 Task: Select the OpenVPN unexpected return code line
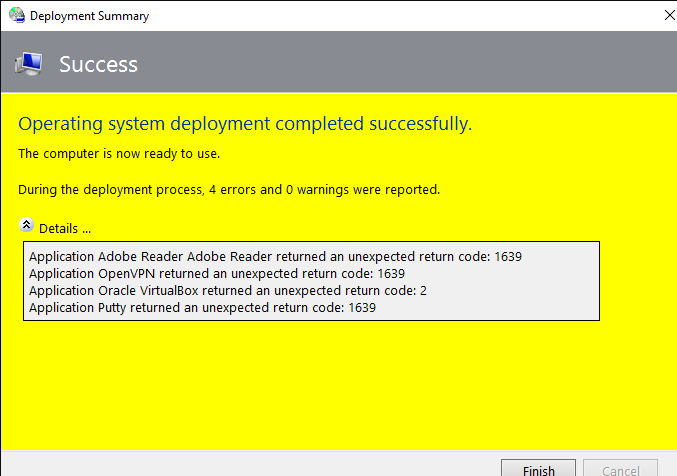[217, 273]
